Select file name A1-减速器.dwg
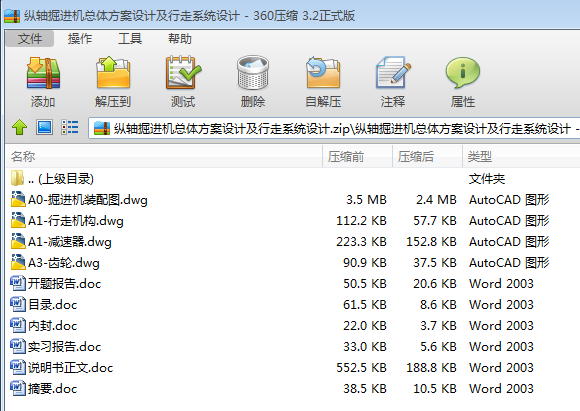The width and height of the screenshot is (580, 411). point(70,242)
